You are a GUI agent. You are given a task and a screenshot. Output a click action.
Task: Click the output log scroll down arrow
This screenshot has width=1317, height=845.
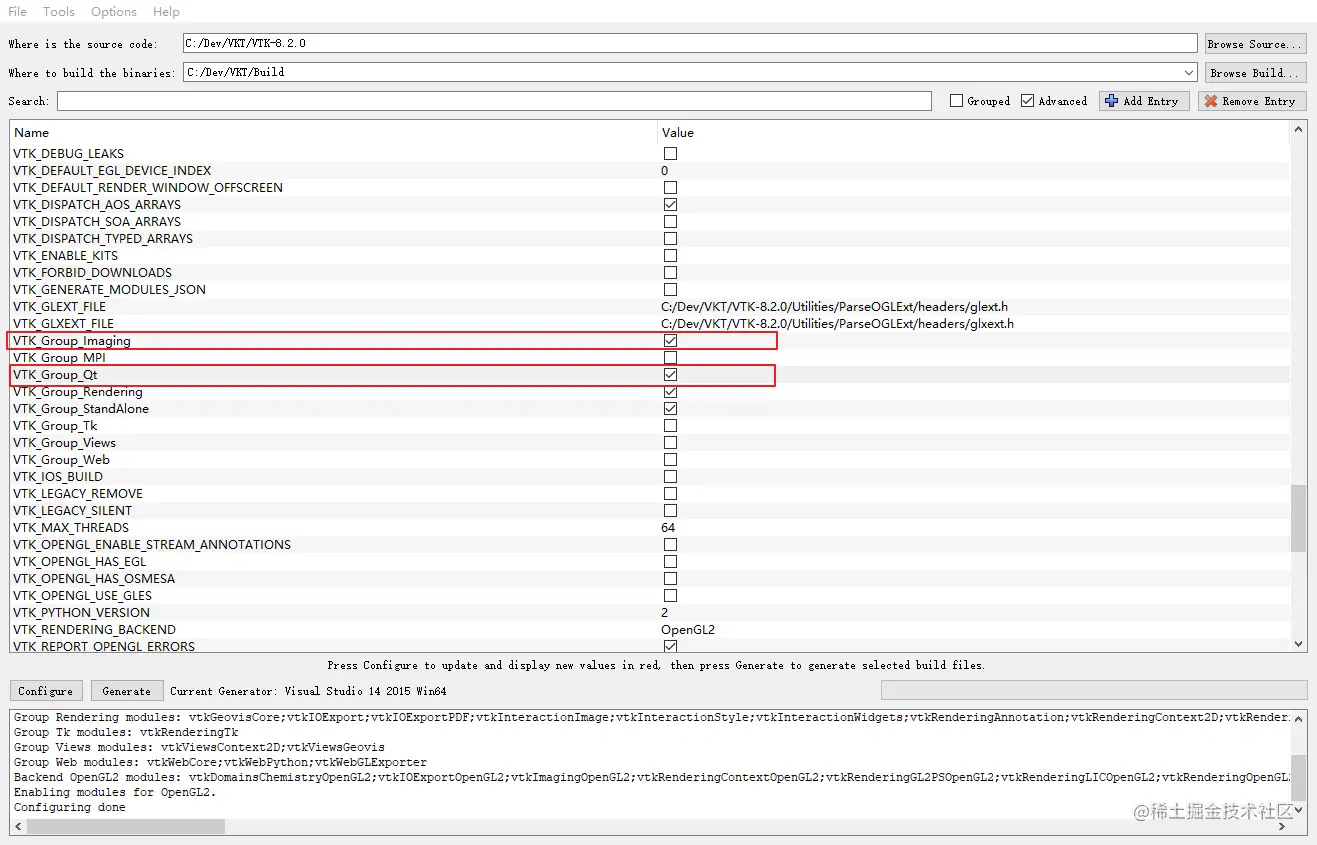point(1299,811)
